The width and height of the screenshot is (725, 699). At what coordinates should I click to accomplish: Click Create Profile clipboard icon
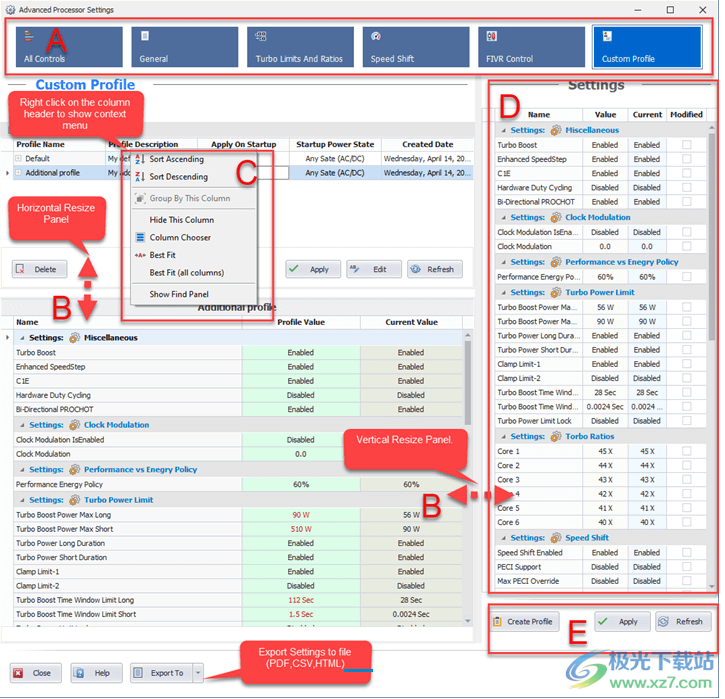pos(497,622)
